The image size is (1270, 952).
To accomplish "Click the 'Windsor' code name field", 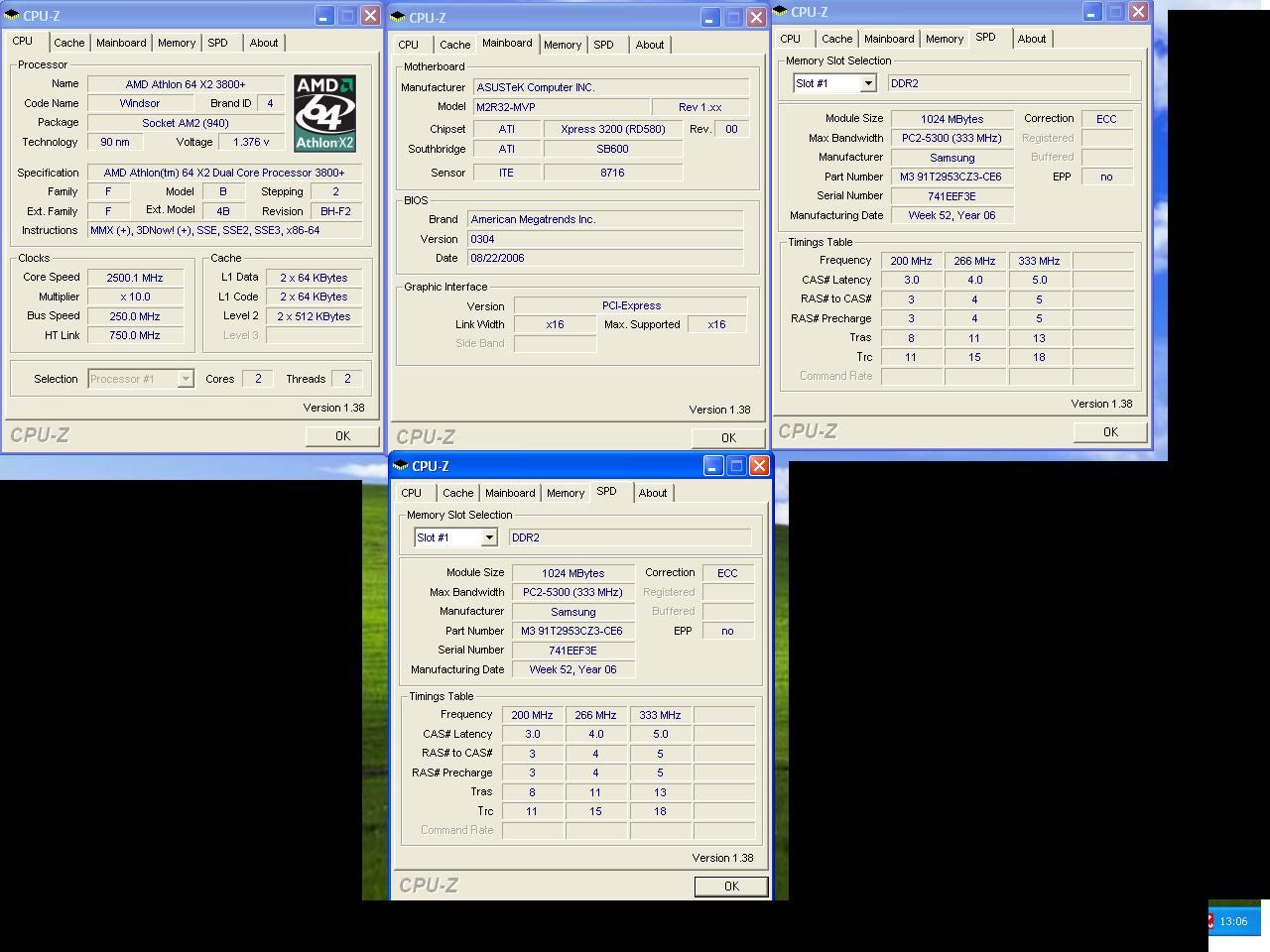I will (140, 103).
